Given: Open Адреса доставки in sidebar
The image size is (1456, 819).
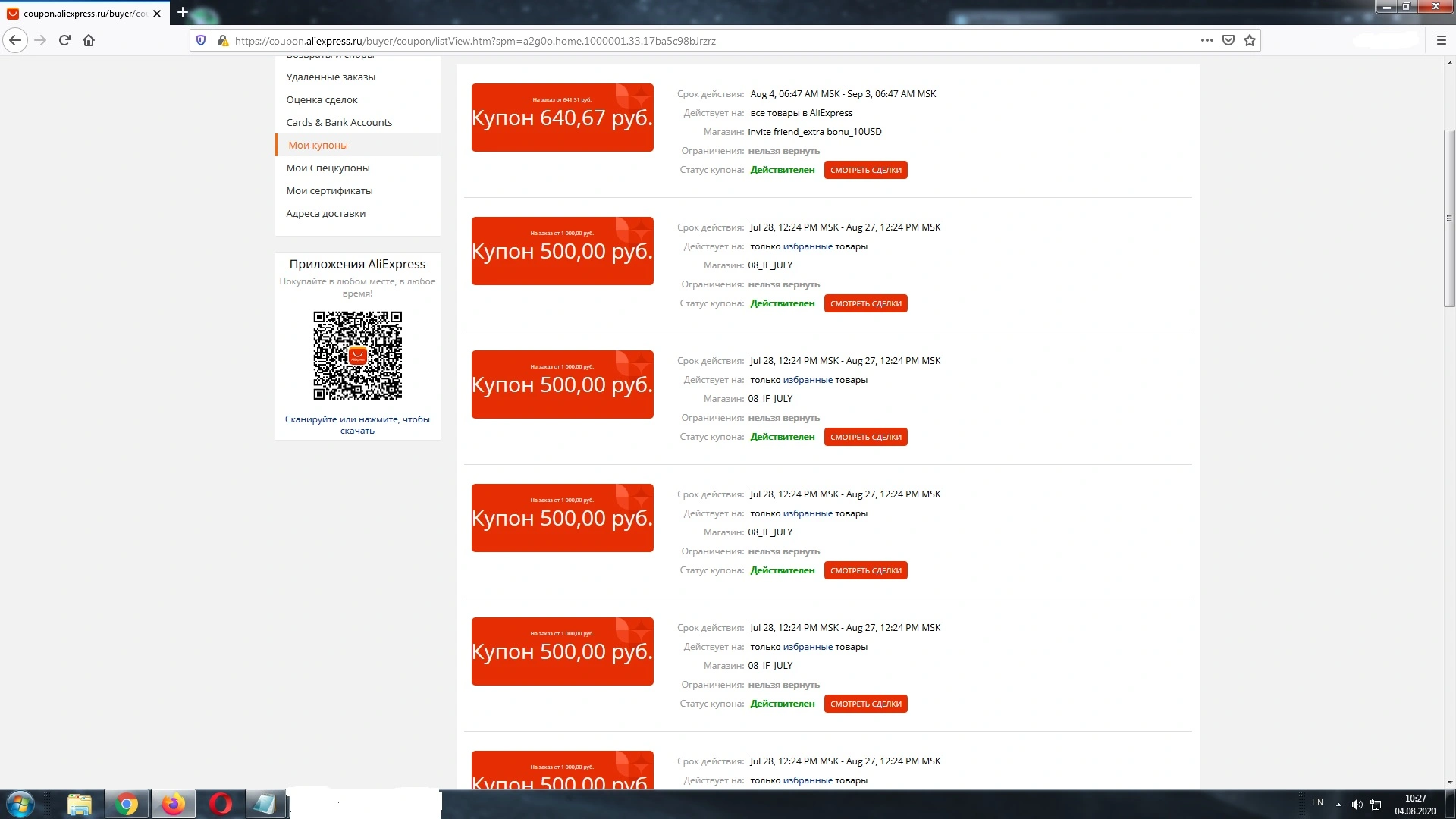Looking at the screenshot, I should (325, 213).
